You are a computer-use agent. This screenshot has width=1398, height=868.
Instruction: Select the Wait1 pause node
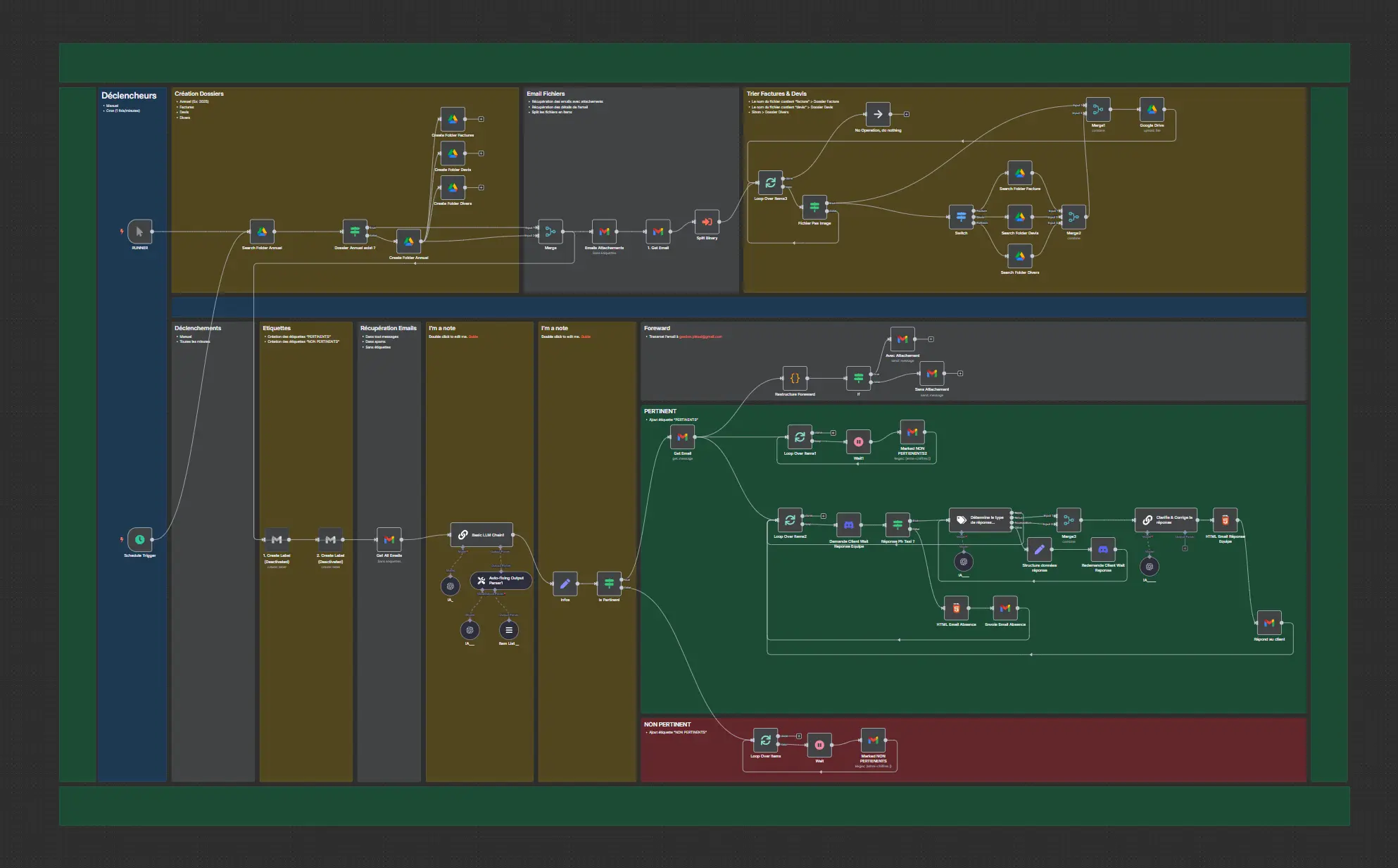[x=858, y=442]
